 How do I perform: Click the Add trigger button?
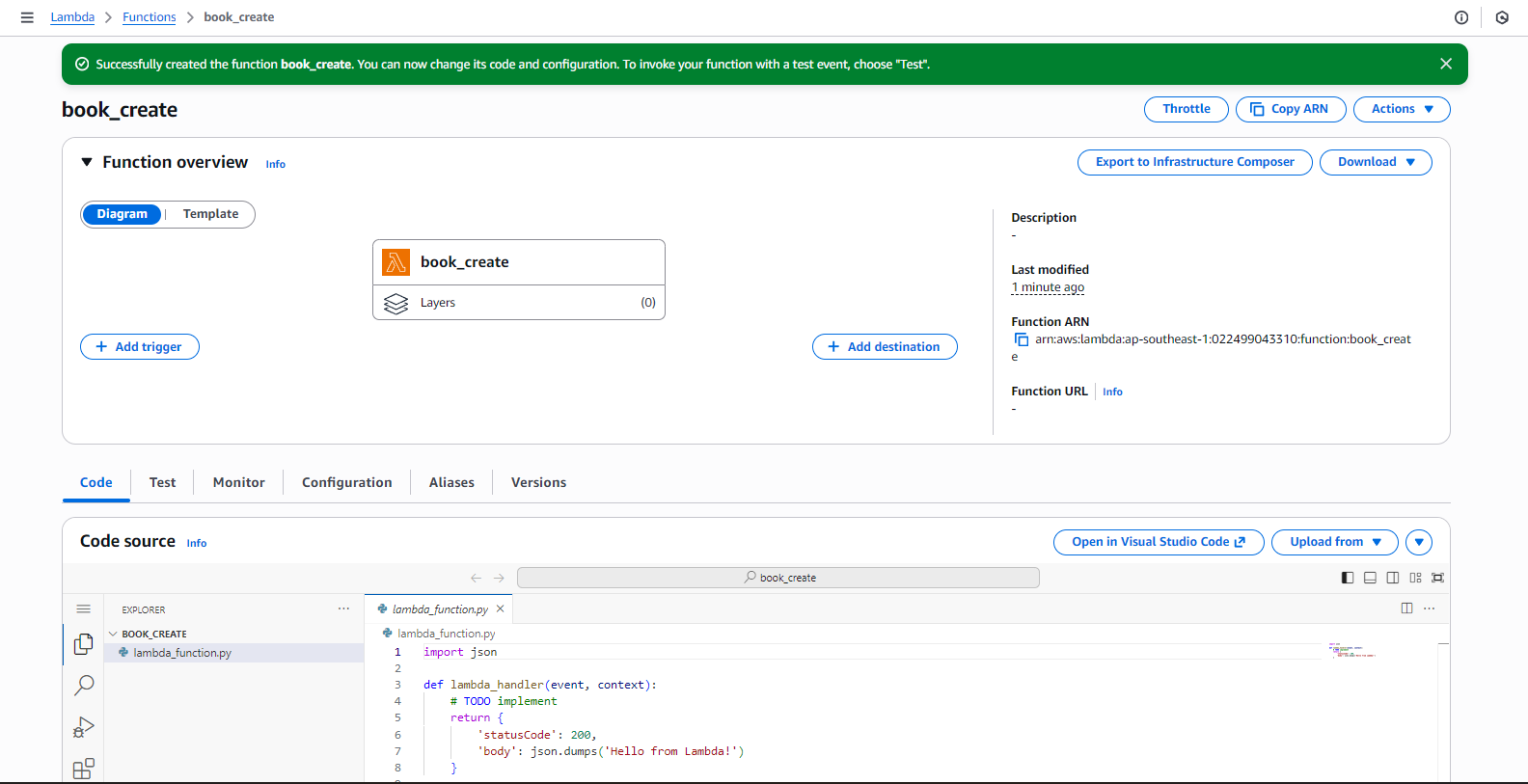click(140, 347)
